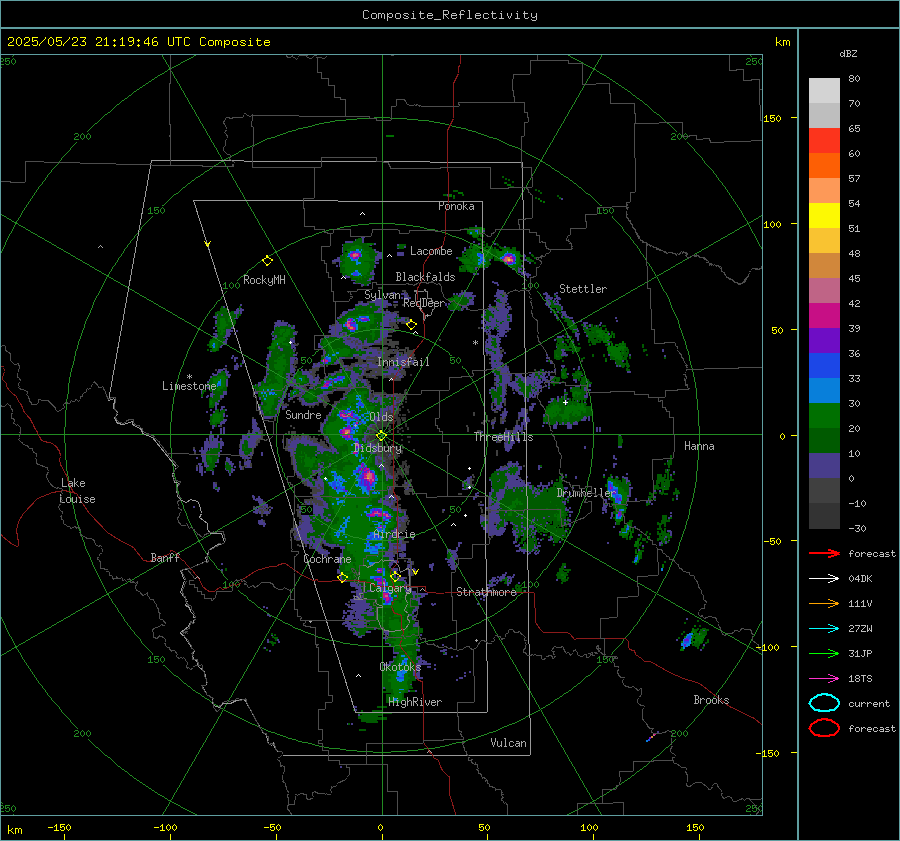Click the yellow diamond marker near Cochrane

[343, 577]
